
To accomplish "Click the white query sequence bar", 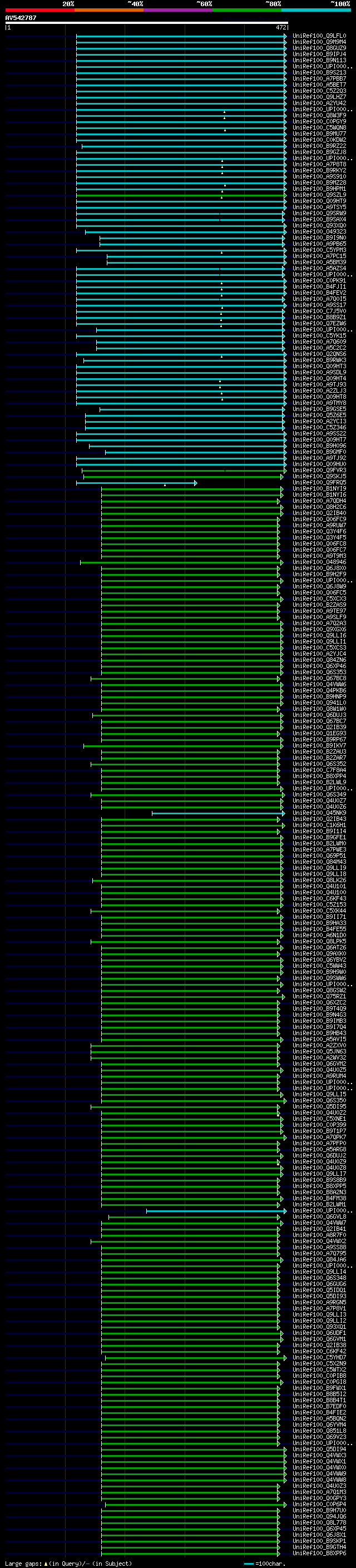I will tap(146, 22).
